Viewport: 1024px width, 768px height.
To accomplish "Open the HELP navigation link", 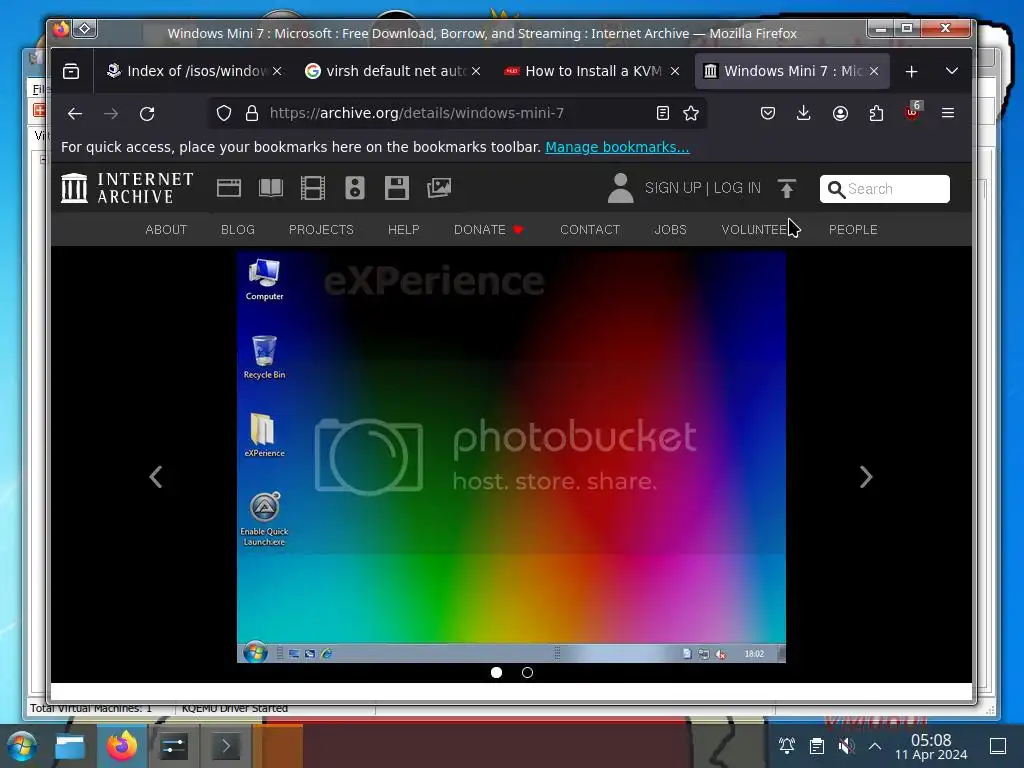I will (x=404, y=230).
